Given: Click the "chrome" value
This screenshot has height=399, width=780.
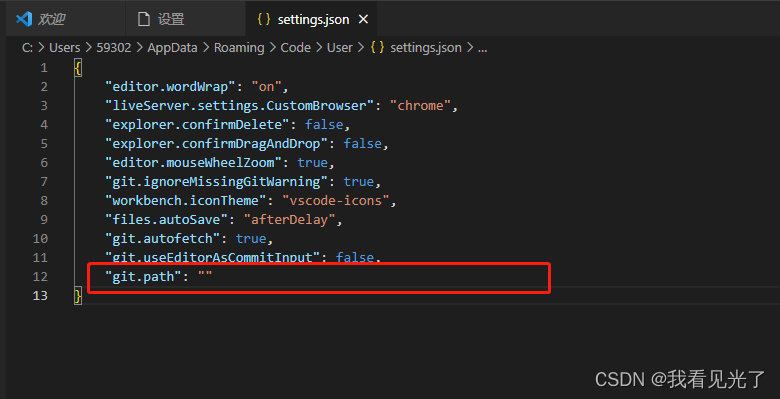Looking at the screenshot, I should (x=420, y=105).
